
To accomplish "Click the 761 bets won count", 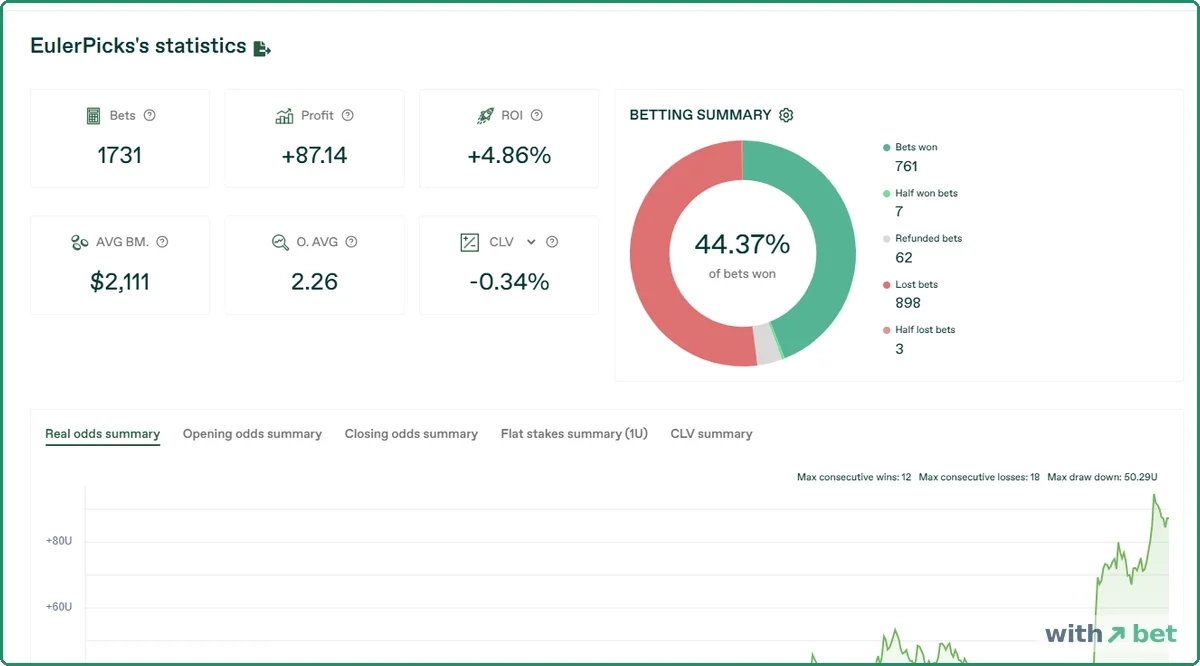I will coord(906,166).
